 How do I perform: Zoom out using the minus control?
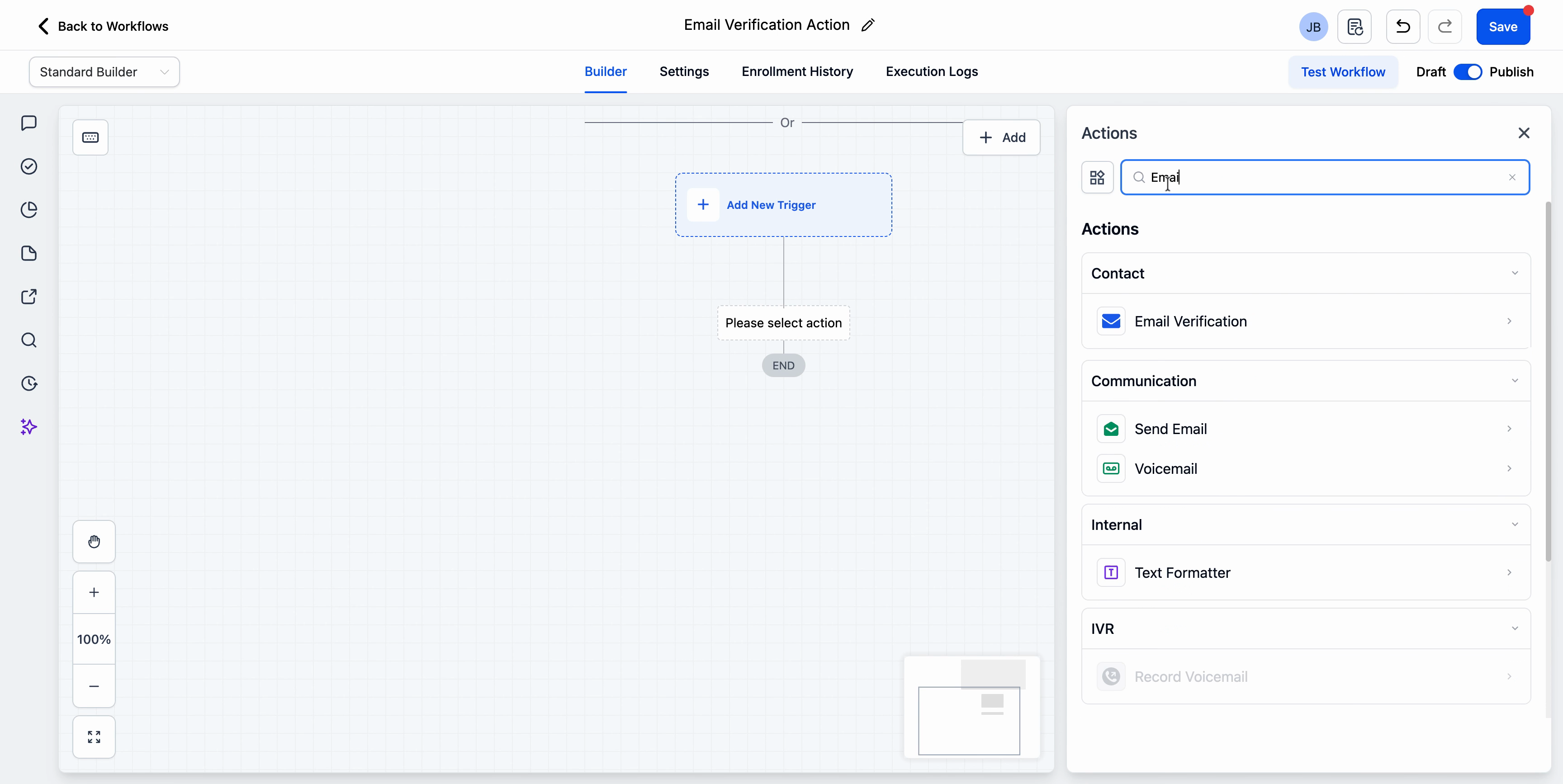point(94,687)
